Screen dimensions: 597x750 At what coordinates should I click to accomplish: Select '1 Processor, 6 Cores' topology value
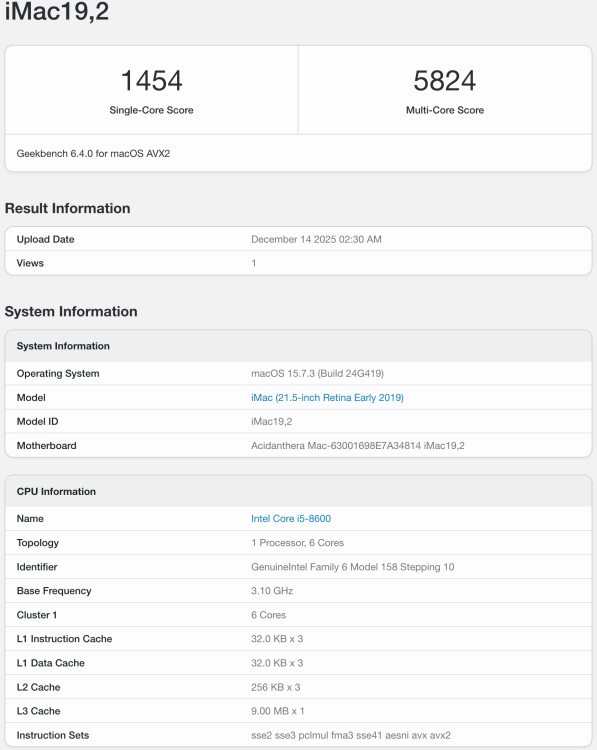(x=298, y=543)
